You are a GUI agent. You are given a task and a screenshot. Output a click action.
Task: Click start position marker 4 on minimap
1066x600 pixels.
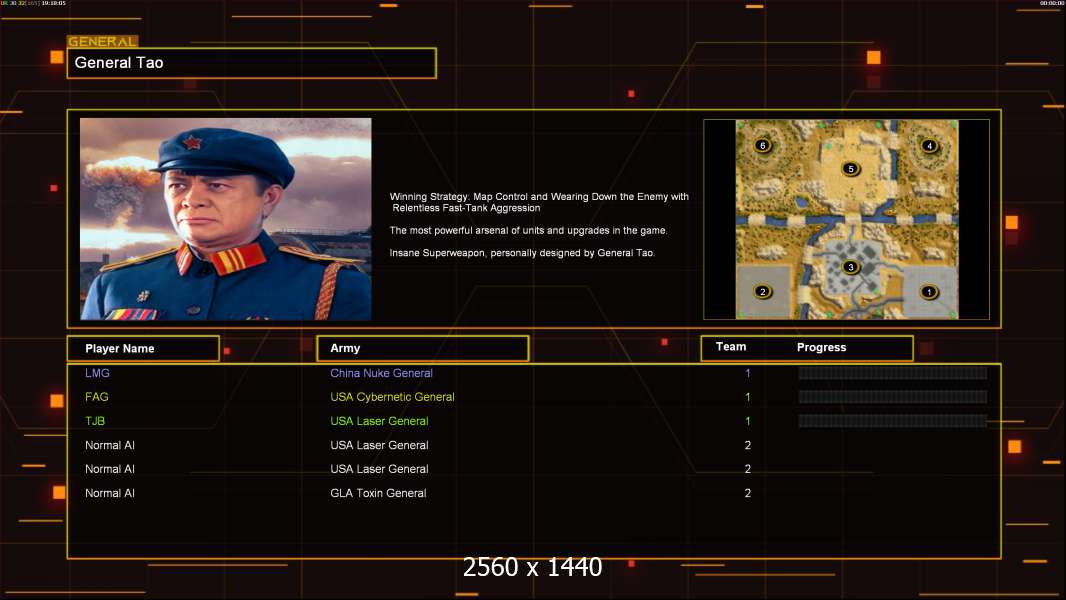pos(929,145)
